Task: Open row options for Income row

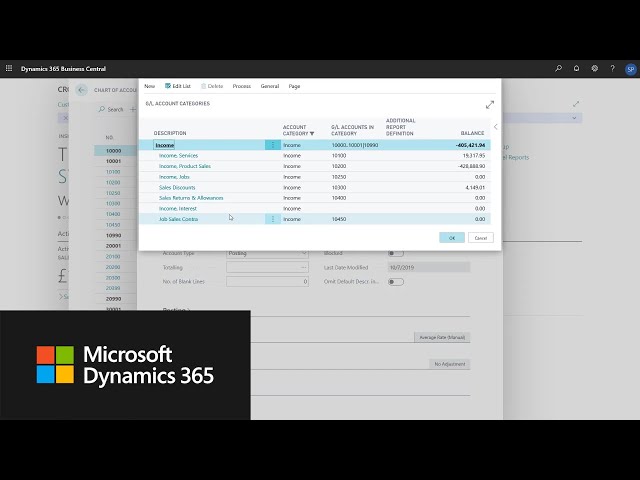Action: point(272,145)
